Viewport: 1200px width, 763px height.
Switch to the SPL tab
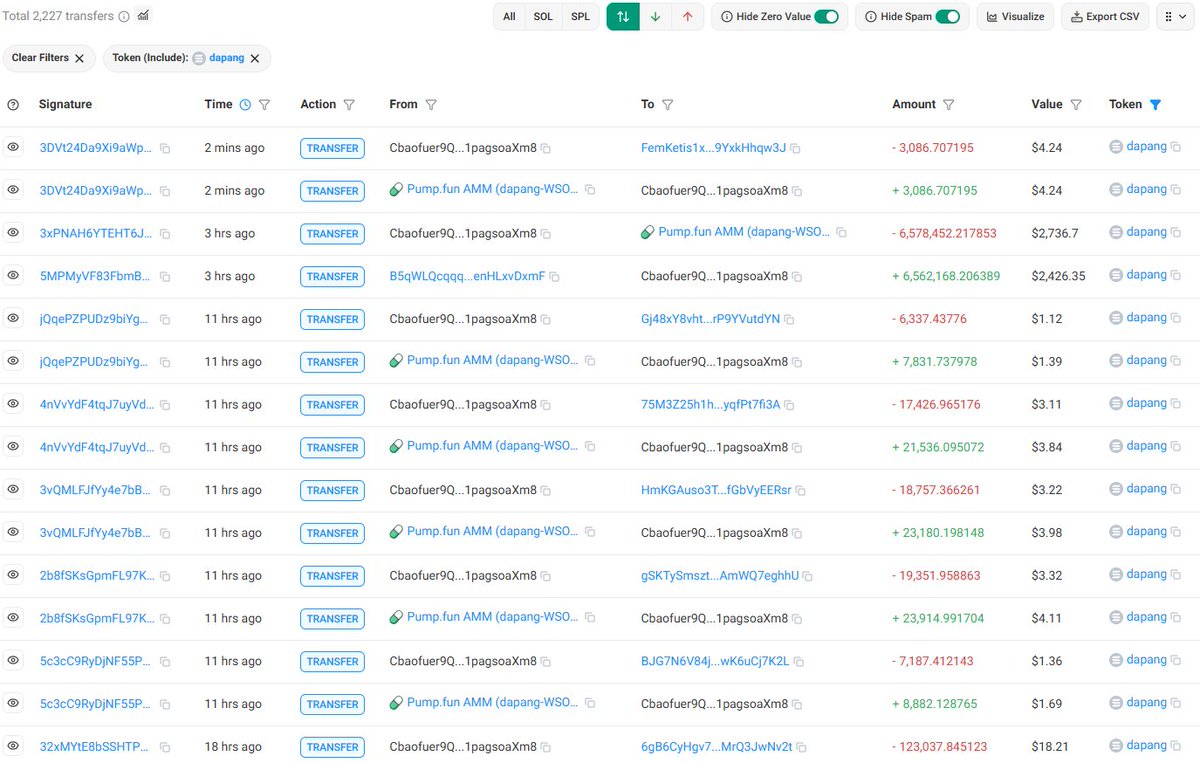[x=580, y=16]
